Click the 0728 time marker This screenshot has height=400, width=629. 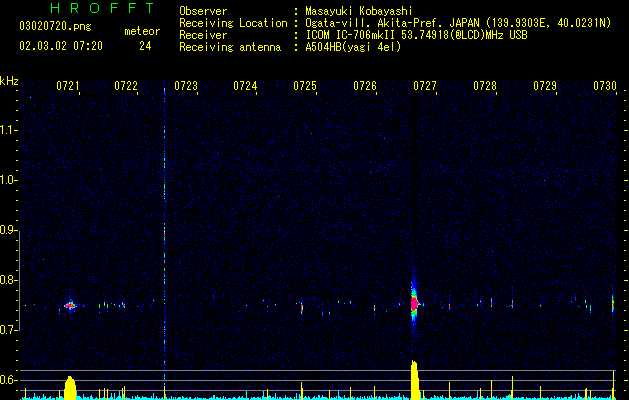coord(485,86)
